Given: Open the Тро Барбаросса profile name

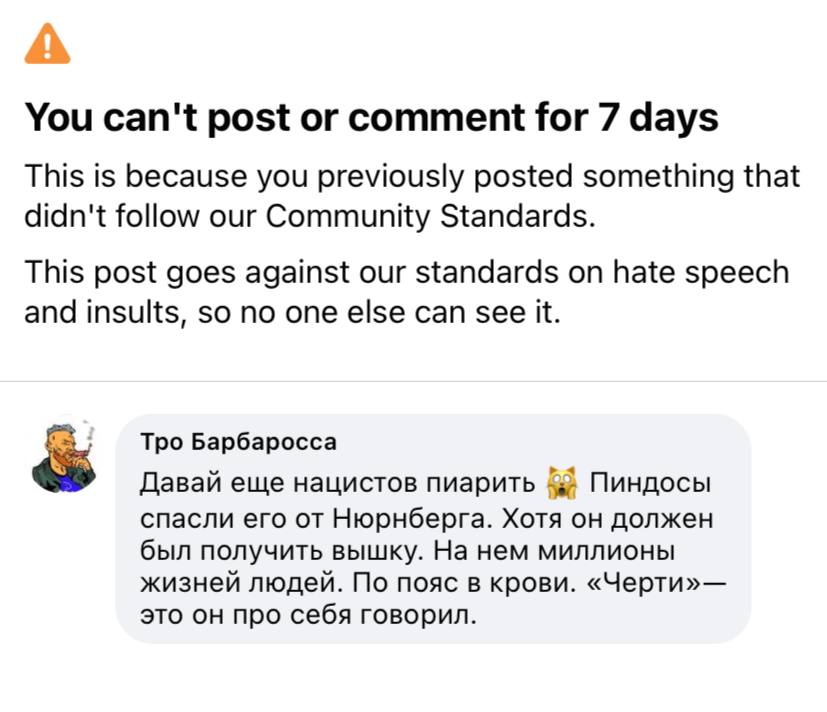Looking at the screenshot, I should click(x=239, y=441).
